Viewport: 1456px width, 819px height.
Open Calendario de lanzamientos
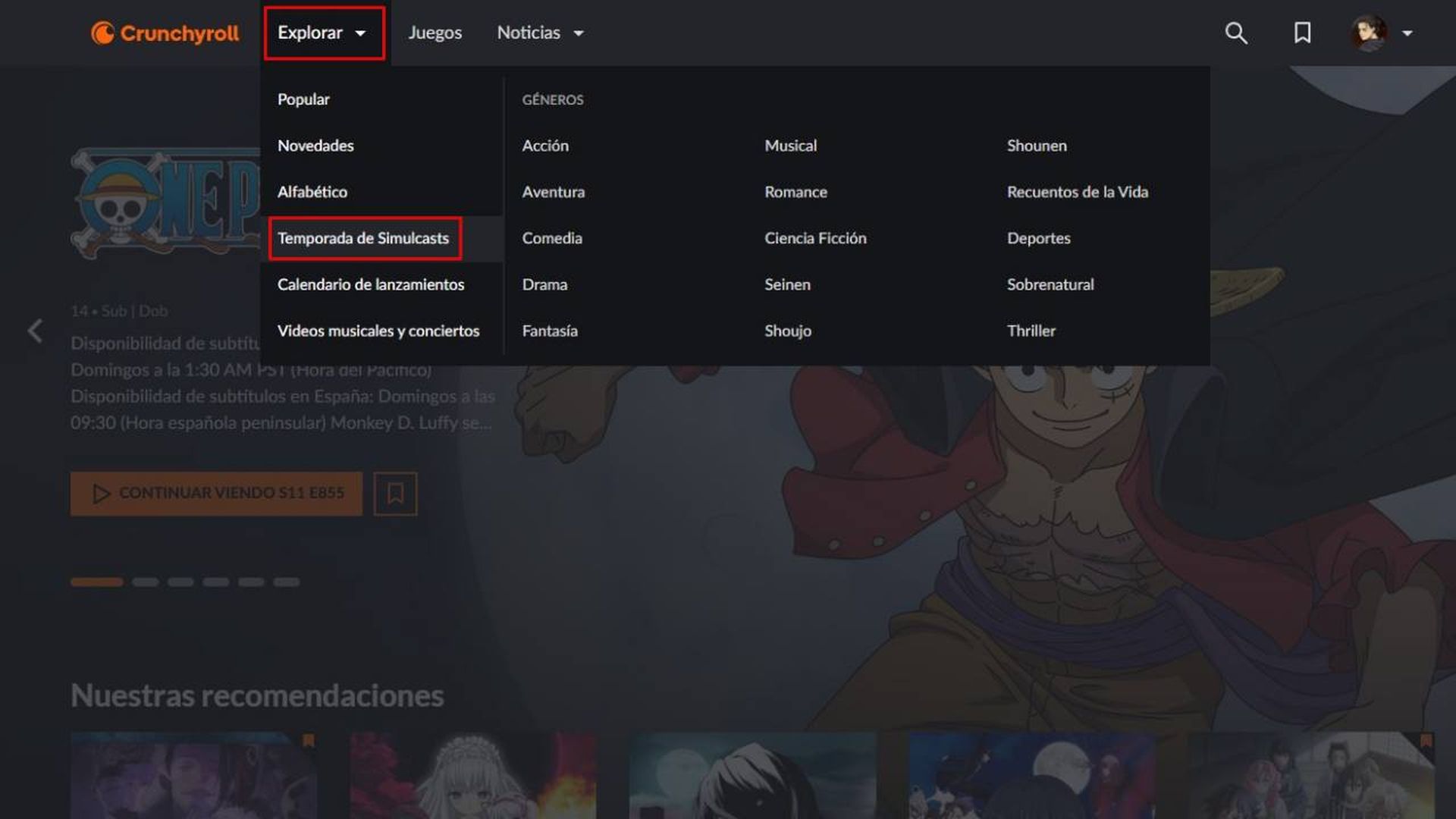coord(372,284)
